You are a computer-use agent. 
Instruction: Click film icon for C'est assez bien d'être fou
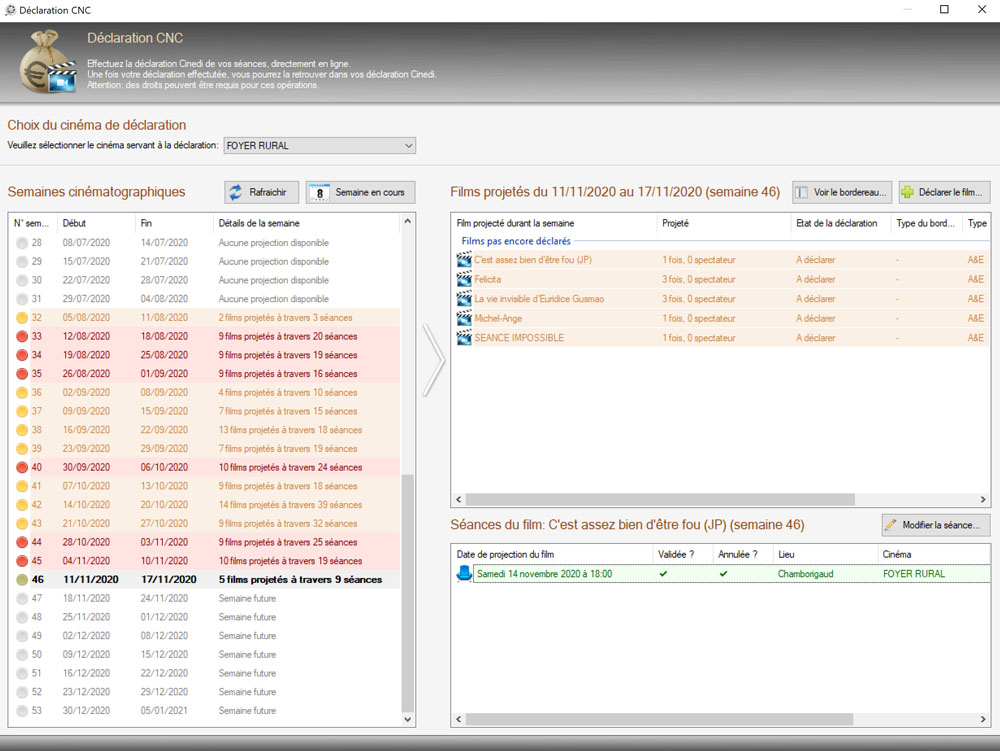click(x=464, y=259)
